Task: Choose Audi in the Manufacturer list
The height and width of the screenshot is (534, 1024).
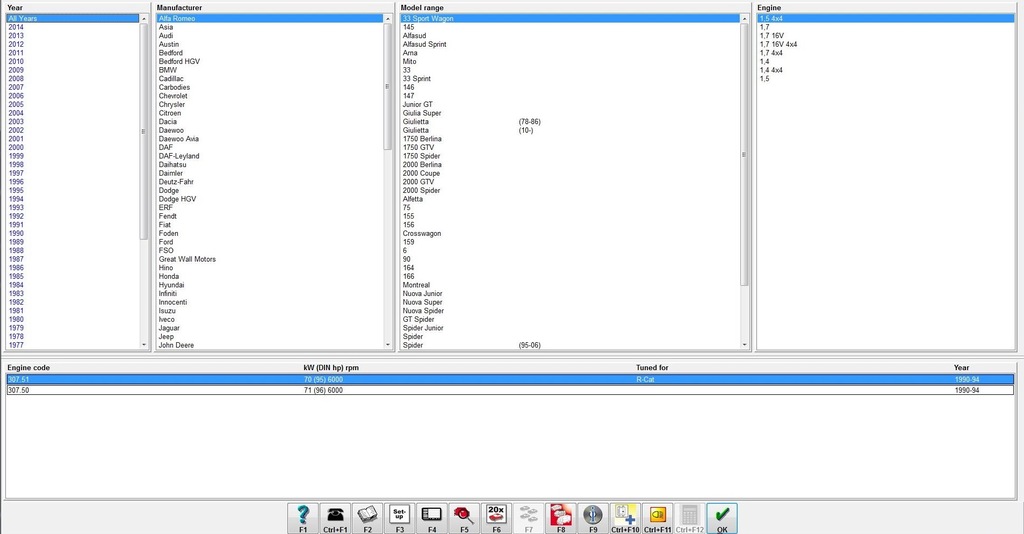Action: (166, 36)
